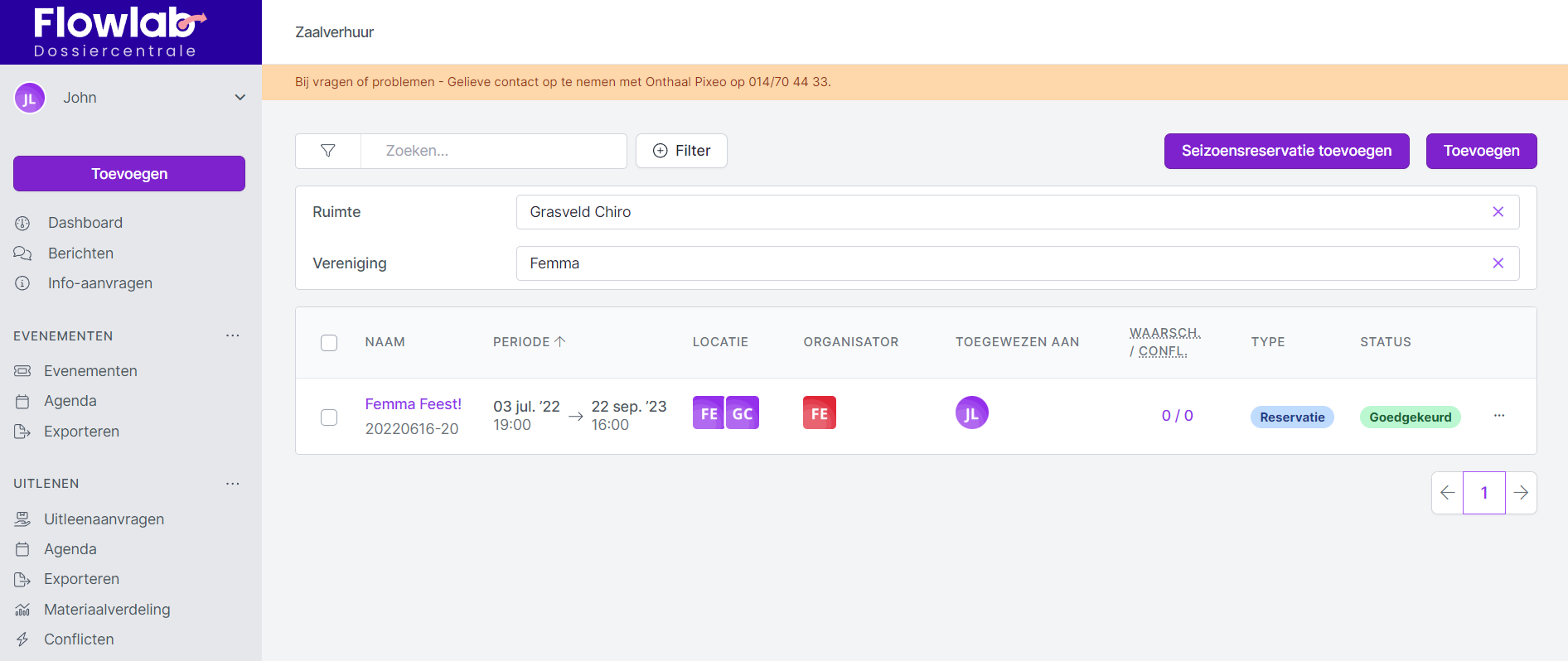
Task: Go to previous page with left arrow
Action: point(1447,493)
